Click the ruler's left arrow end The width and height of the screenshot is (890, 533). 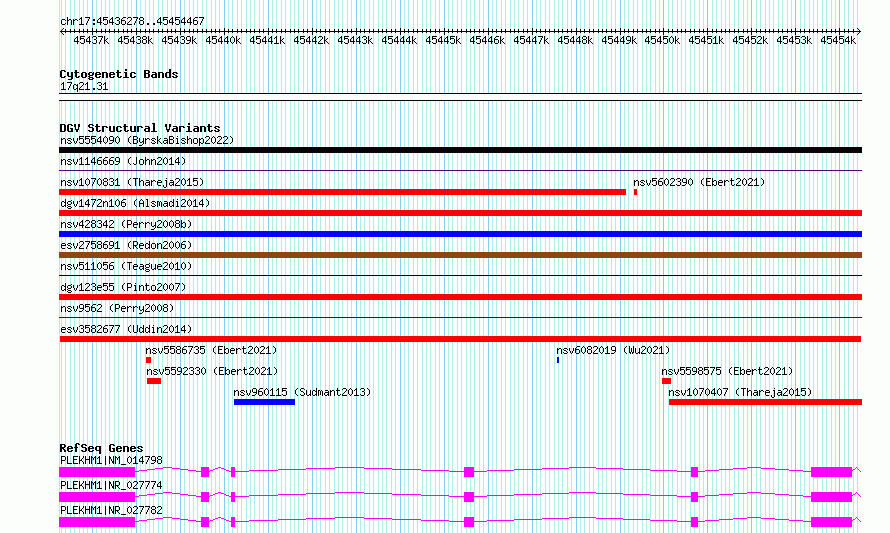point(62,32)
